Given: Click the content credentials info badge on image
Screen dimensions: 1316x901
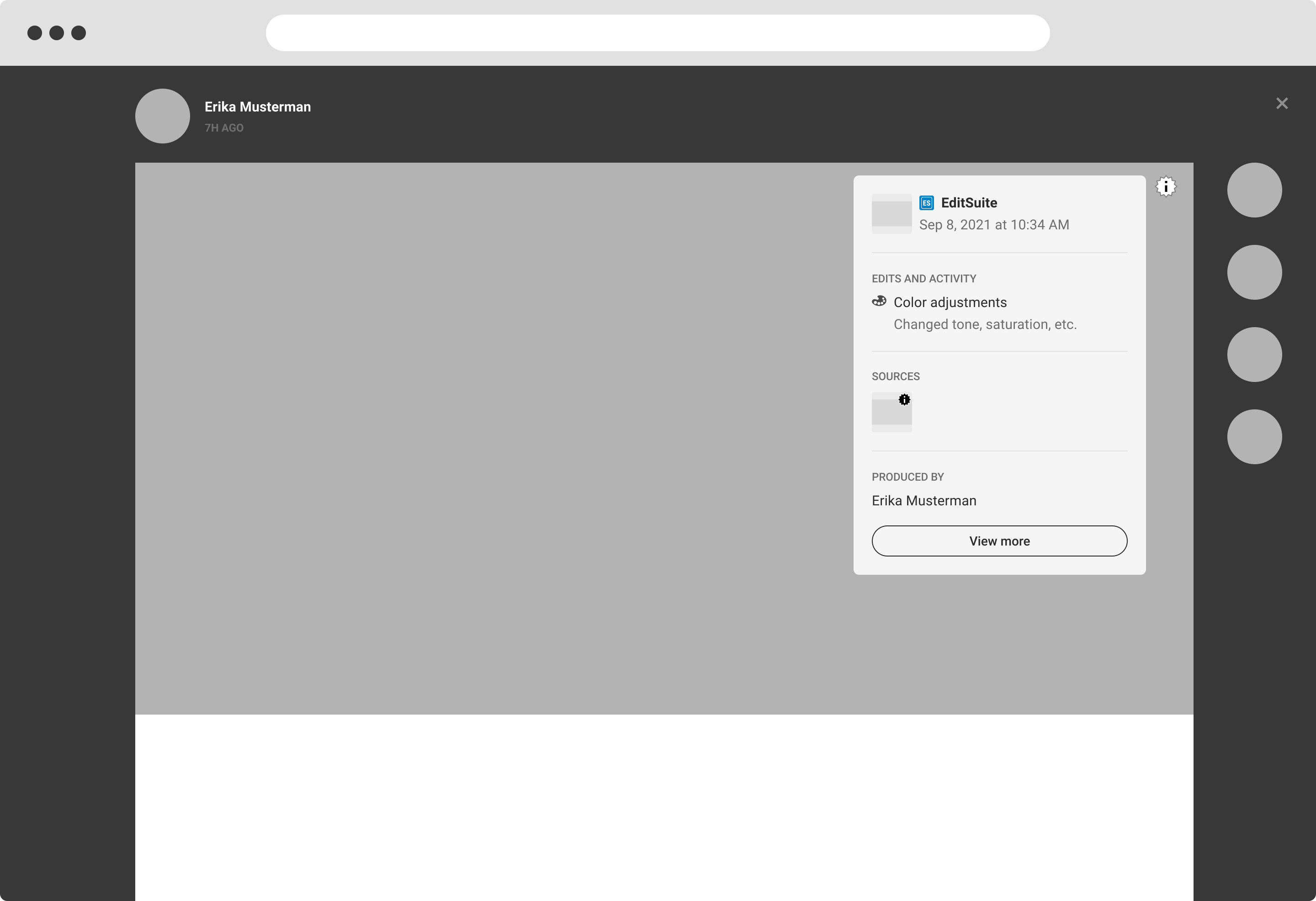Looking at the screenshot, I should pos(1165,186).
